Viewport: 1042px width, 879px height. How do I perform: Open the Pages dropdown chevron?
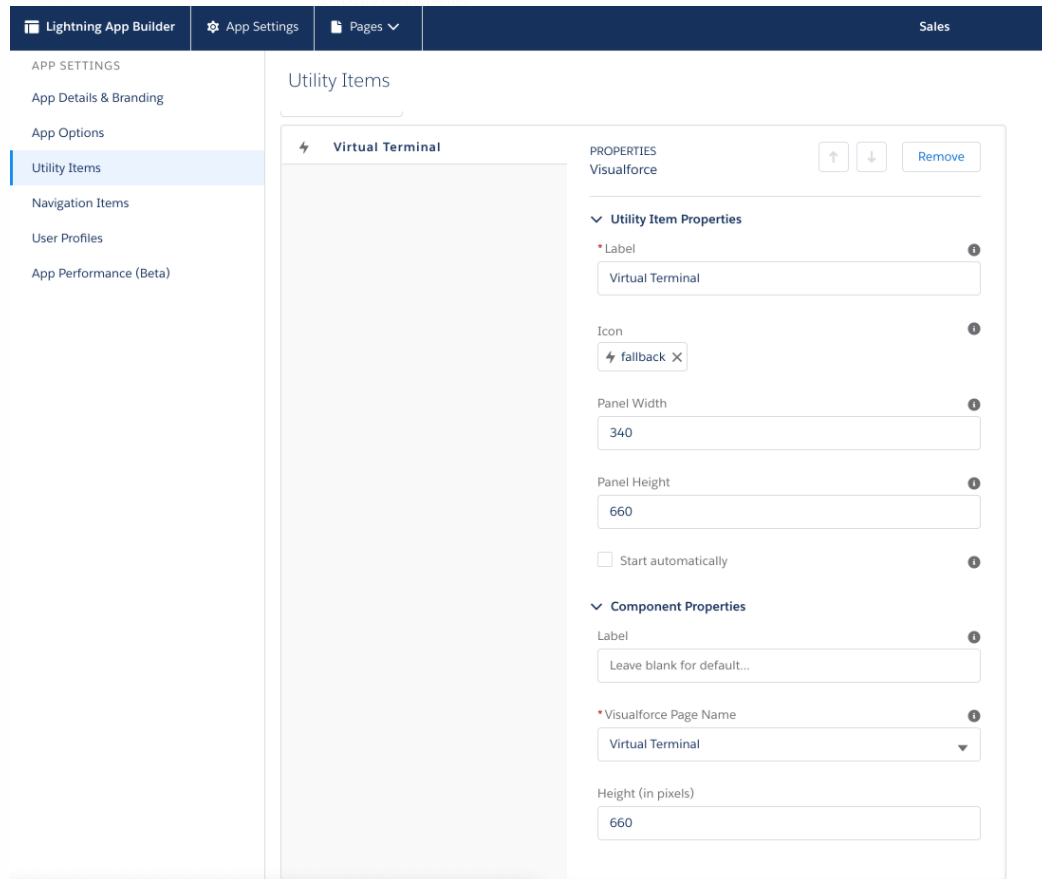coord(393,27)
